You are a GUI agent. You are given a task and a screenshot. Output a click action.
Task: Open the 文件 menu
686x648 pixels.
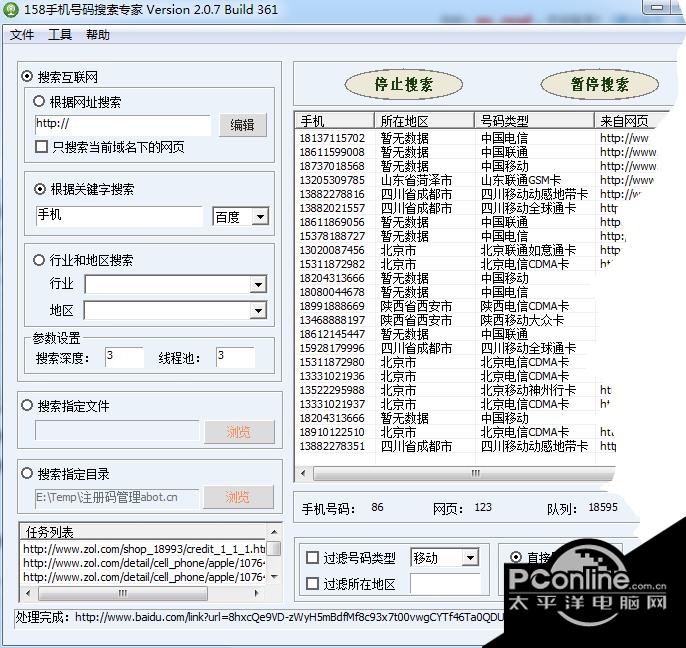tap(22, 35)
